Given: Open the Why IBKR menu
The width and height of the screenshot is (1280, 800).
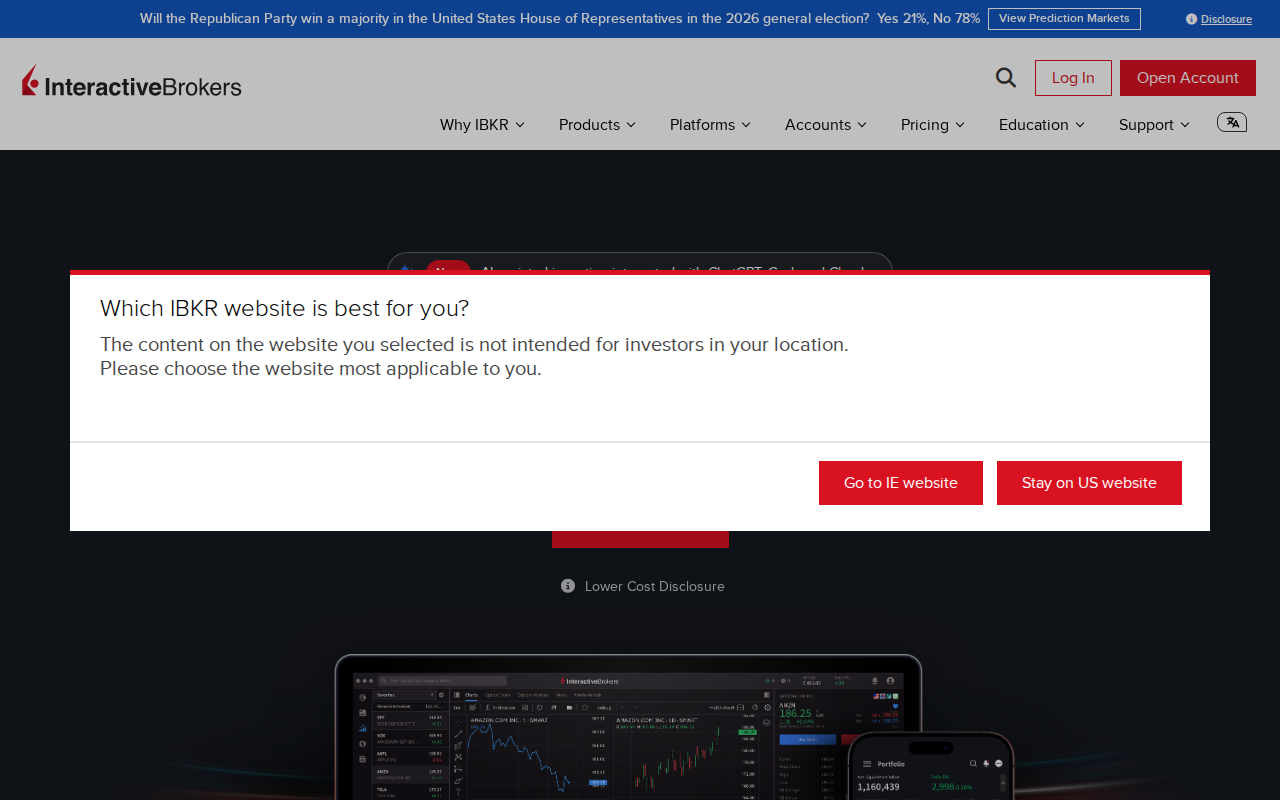Looking at the screenshot, I should point(482,125).
